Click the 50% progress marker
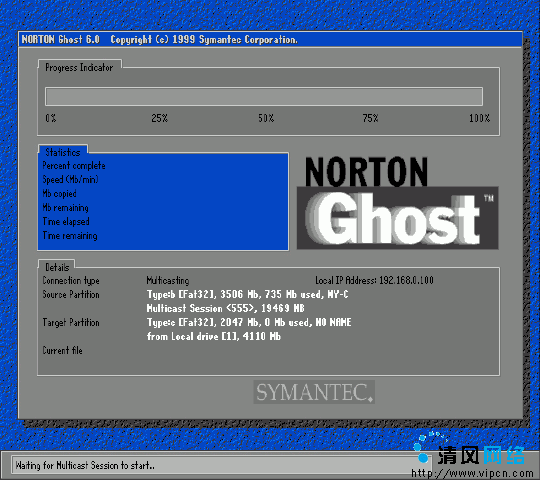 click(266, 118)
